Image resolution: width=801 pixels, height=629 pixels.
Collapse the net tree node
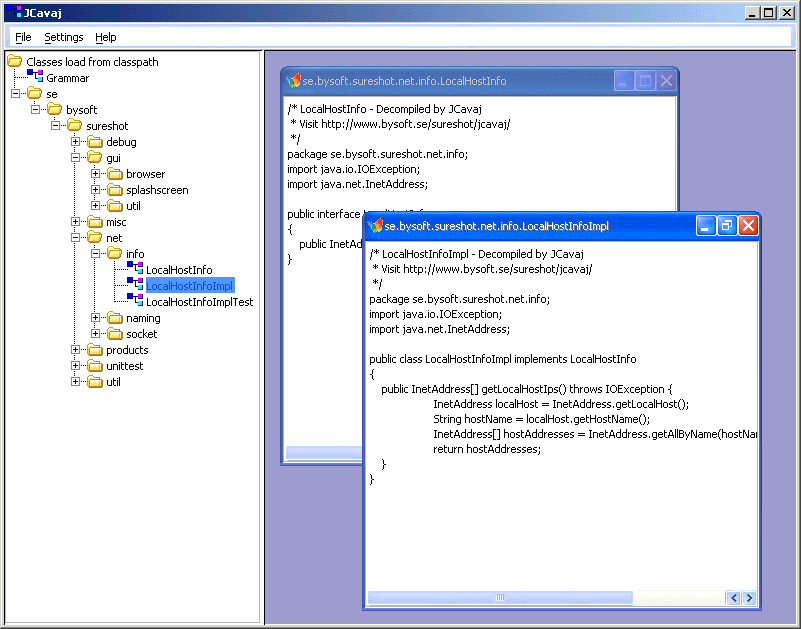click(x=75, y=238)
